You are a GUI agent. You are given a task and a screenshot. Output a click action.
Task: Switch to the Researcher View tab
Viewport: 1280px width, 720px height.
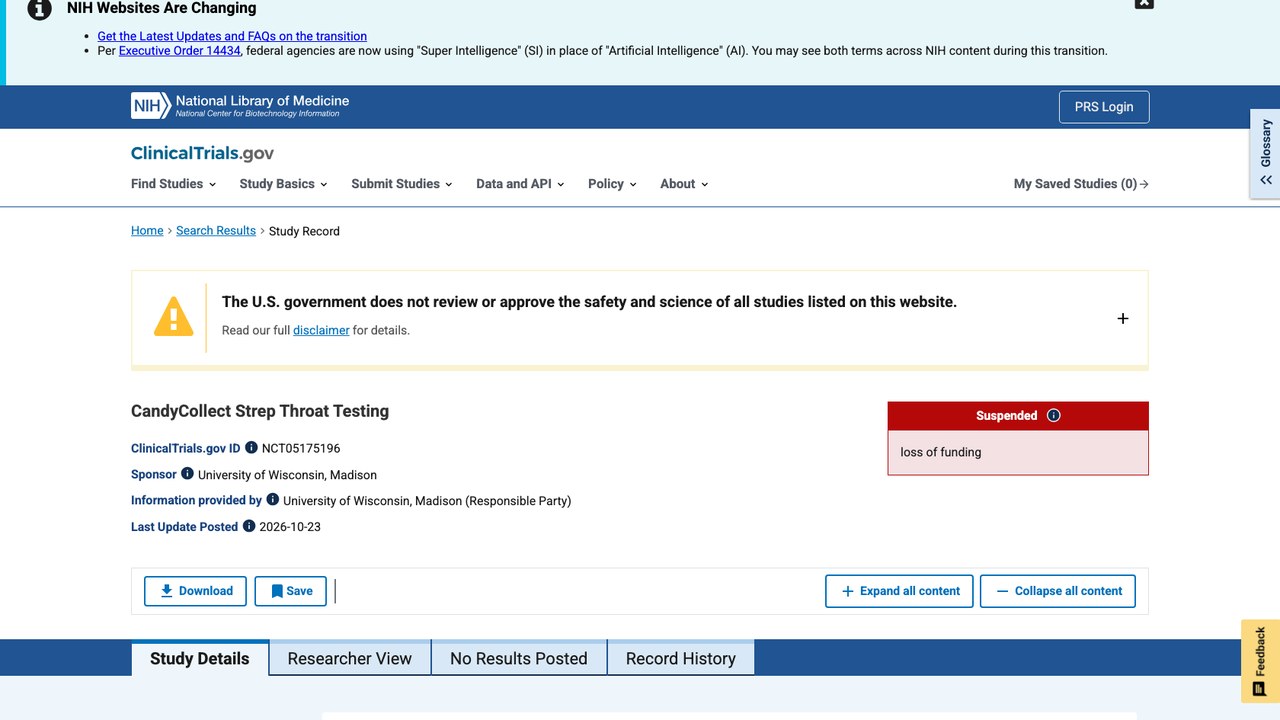click(350, 658)
